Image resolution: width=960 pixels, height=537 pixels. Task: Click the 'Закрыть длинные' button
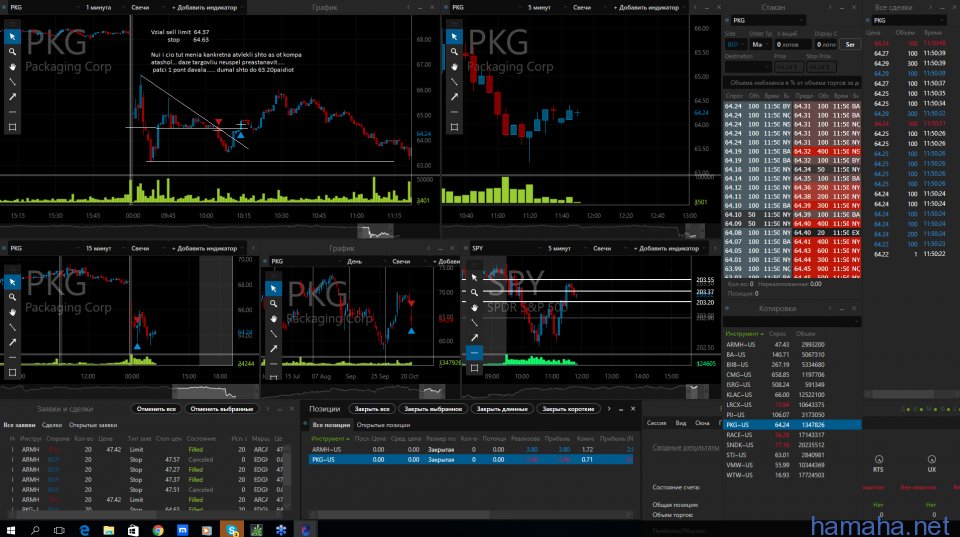point(502,409)
